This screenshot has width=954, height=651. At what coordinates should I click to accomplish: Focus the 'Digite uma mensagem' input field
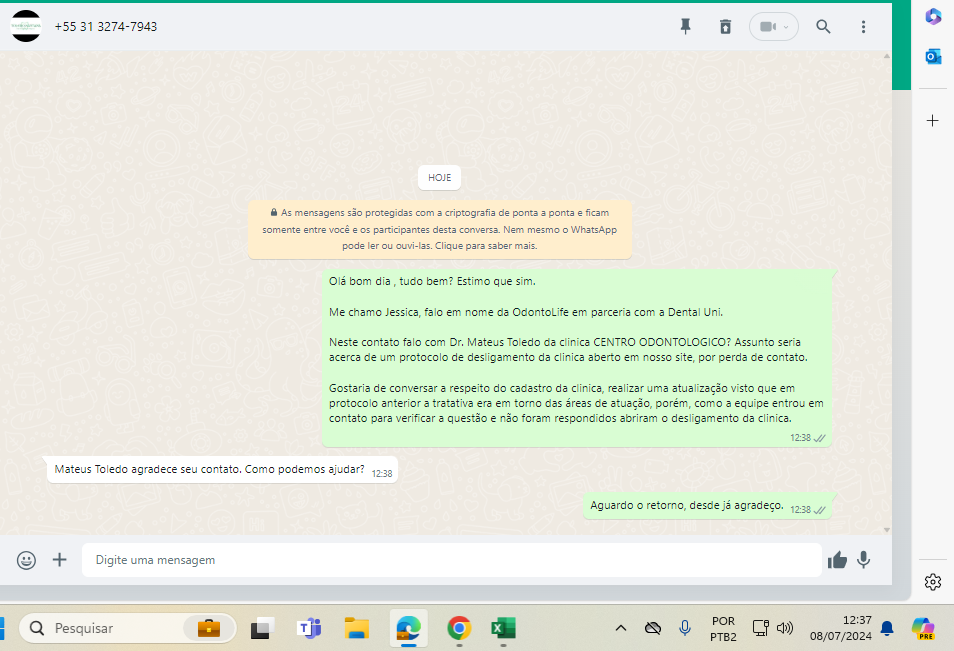[x=451, y=560]
